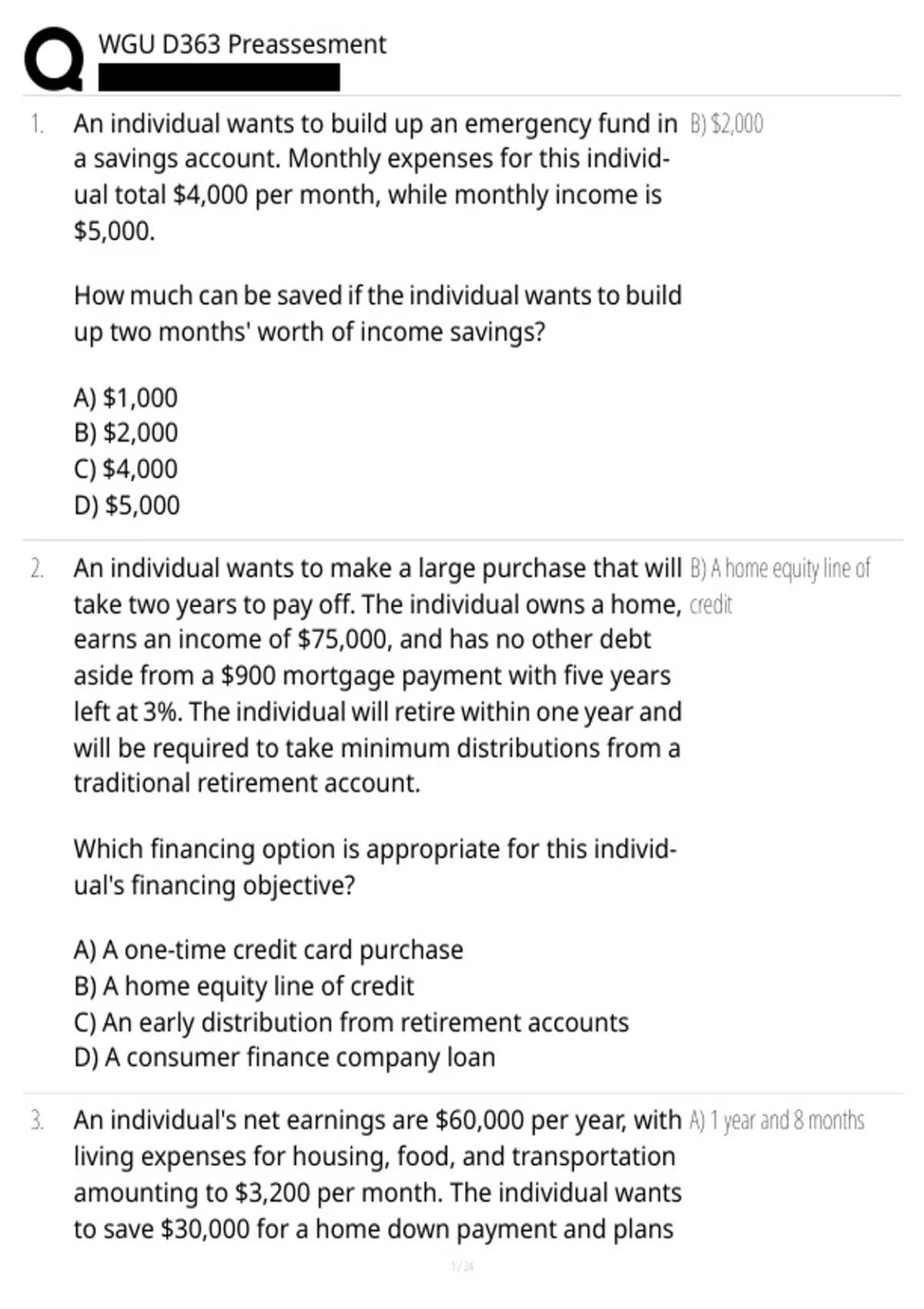This screenshot has width=924, height=1309.
Task: Click the 'How much can be saved' question text
Action: tap(378, 313)
